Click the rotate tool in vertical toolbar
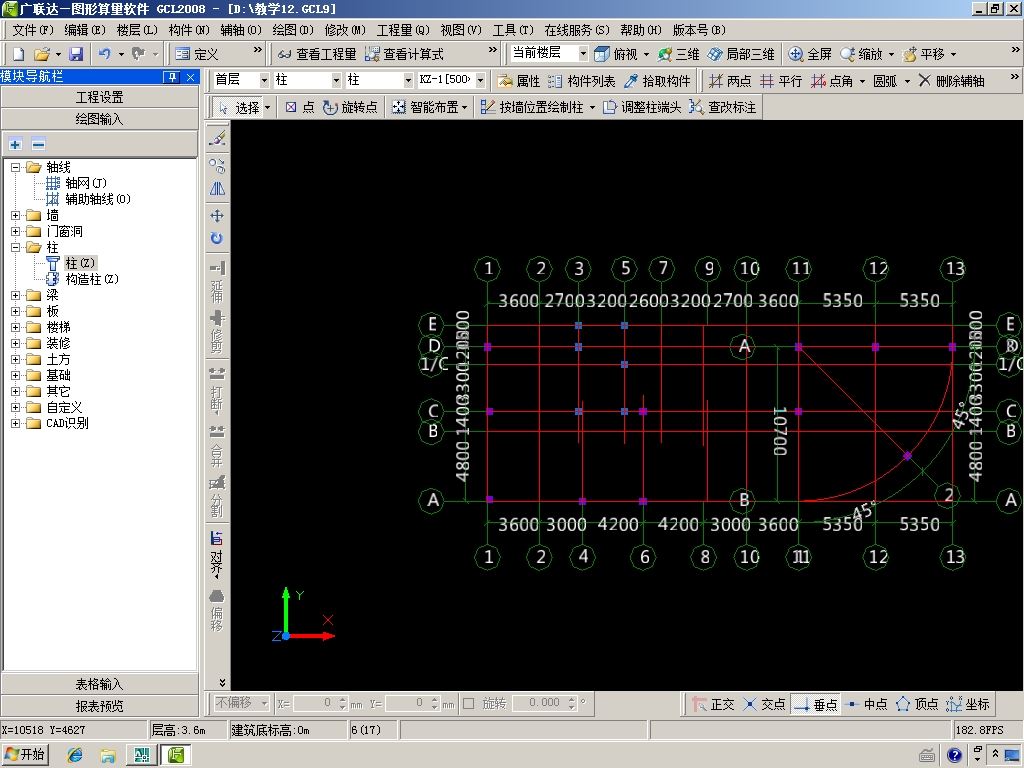Image resolution: width=1024 pixels, height=768 pixels. (x=217, y=238)
